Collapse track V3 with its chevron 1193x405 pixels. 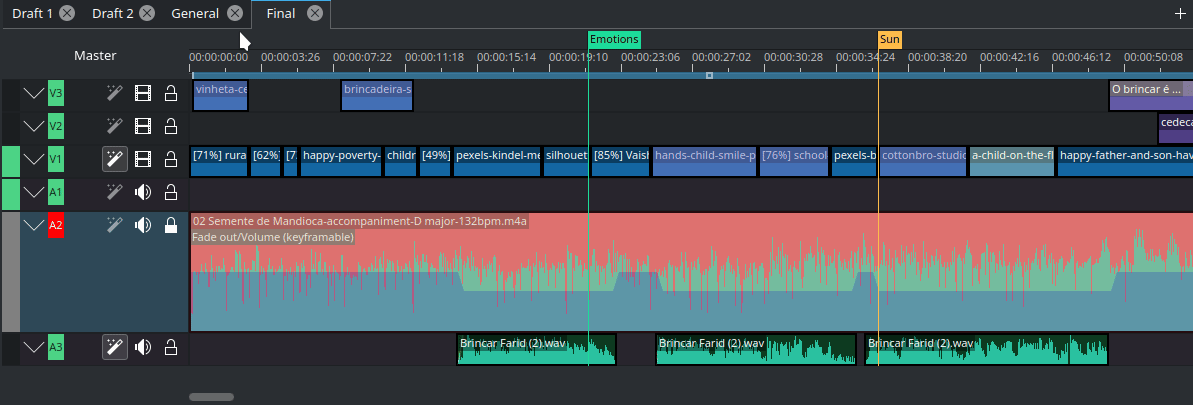[34, 94]
